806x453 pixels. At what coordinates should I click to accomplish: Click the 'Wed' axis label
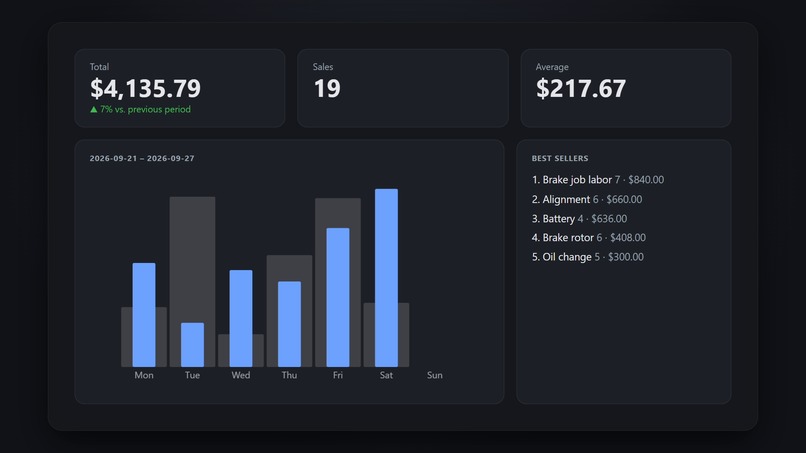(241, 375)
